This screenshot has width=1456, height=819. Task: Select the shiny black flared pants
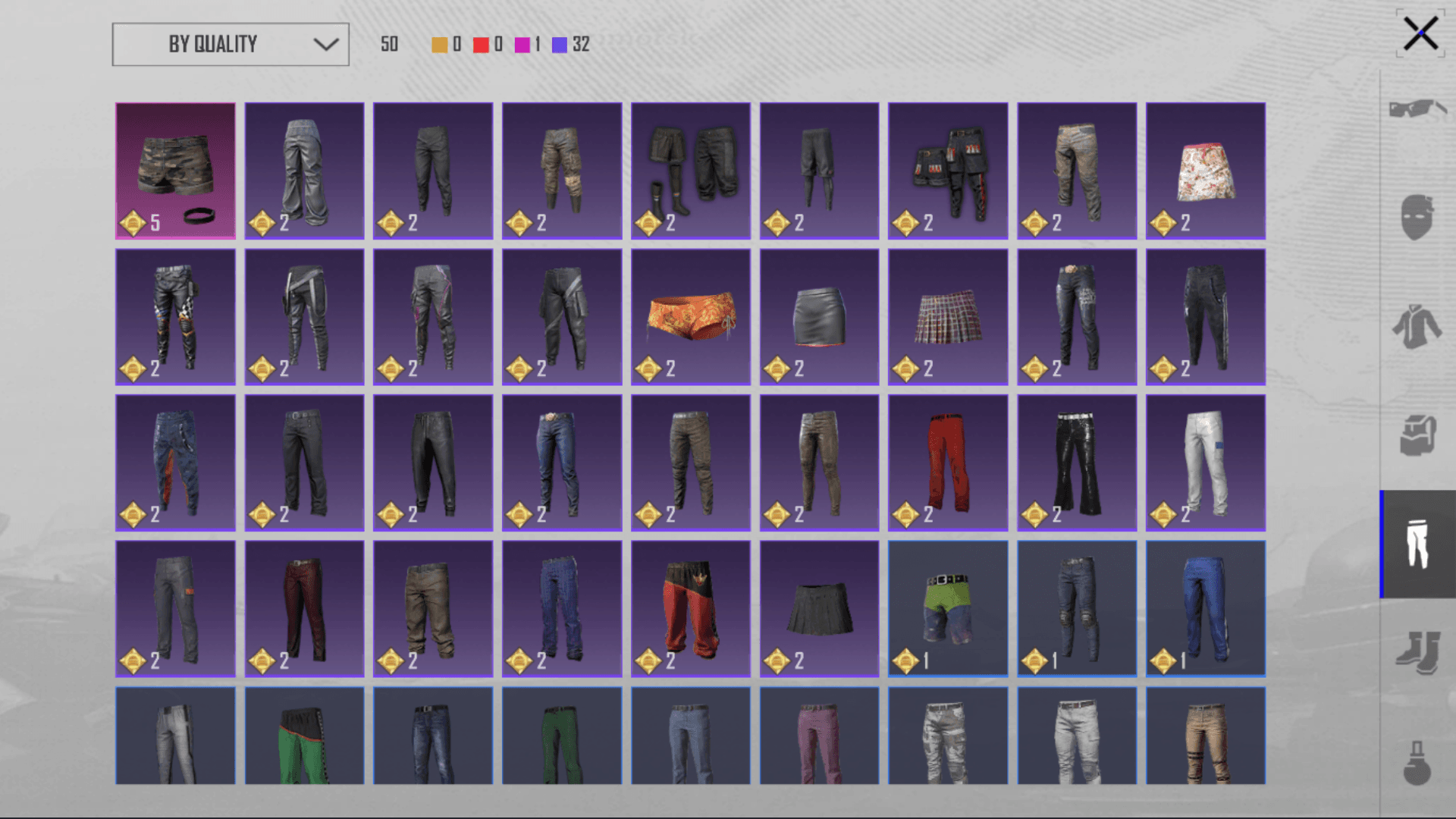1077,463
